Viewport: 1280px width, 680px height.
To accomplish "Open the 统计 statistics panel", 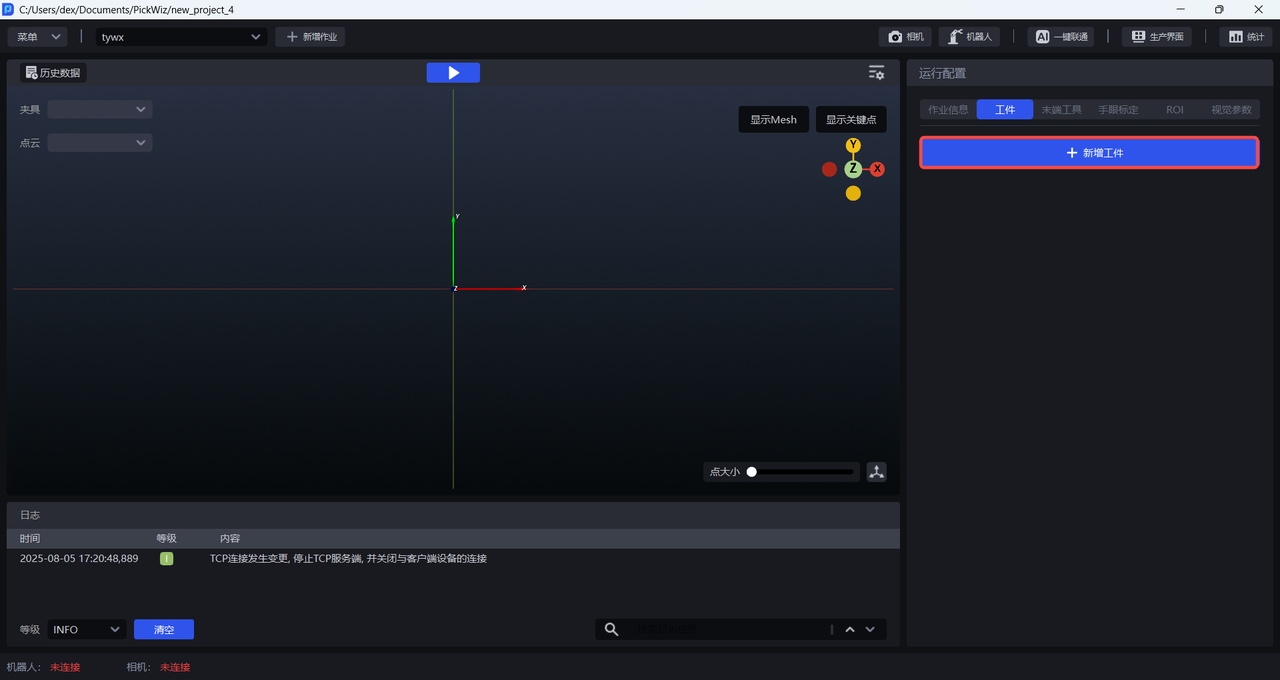I will click(x=1245, y=37).
